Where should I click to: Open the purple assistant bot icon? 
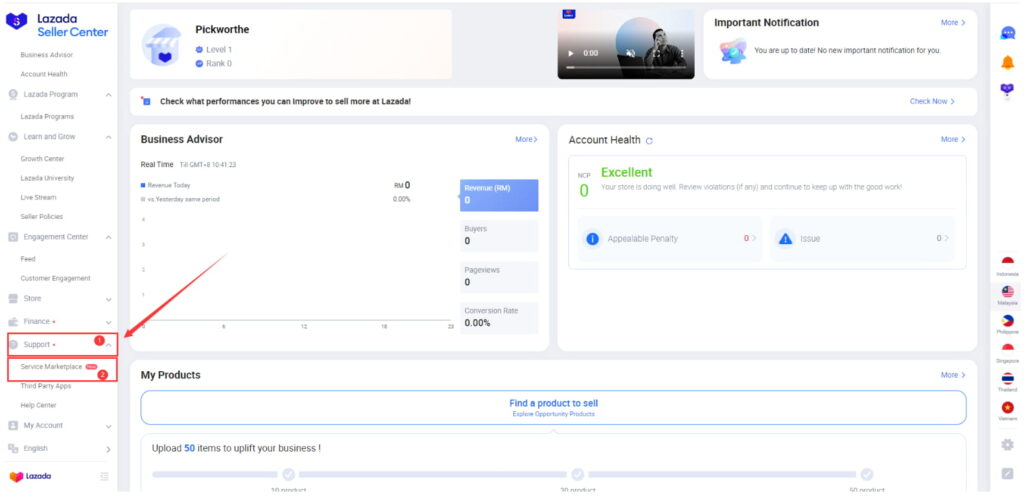click(x=1008, y=90)
